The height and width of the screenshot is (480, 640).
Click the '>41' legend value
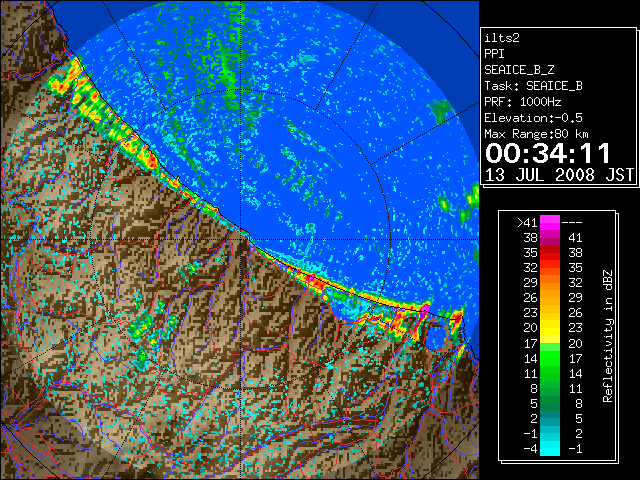527,223
